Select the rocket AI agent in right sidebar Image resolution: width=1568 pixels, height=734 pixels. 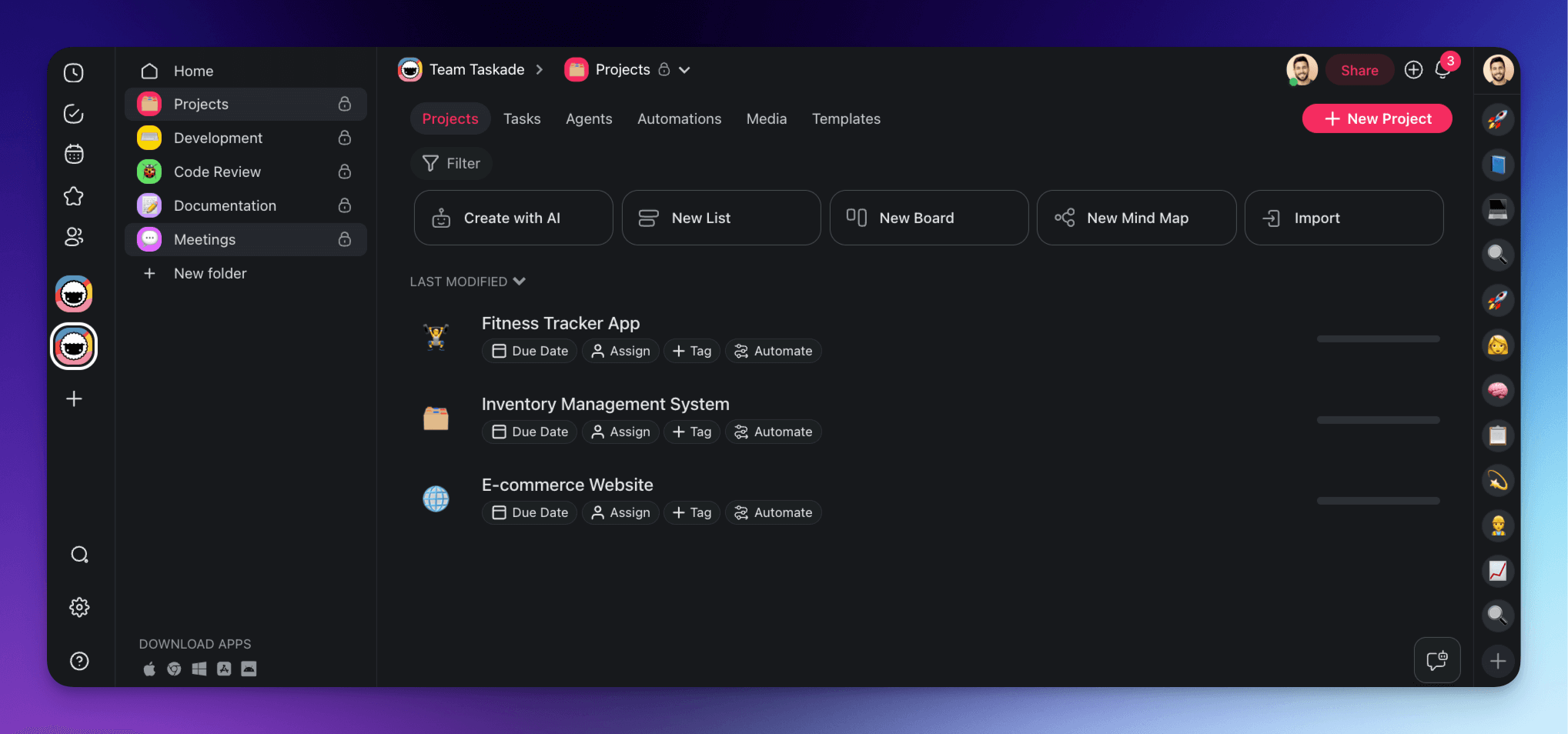(1498, 119)
